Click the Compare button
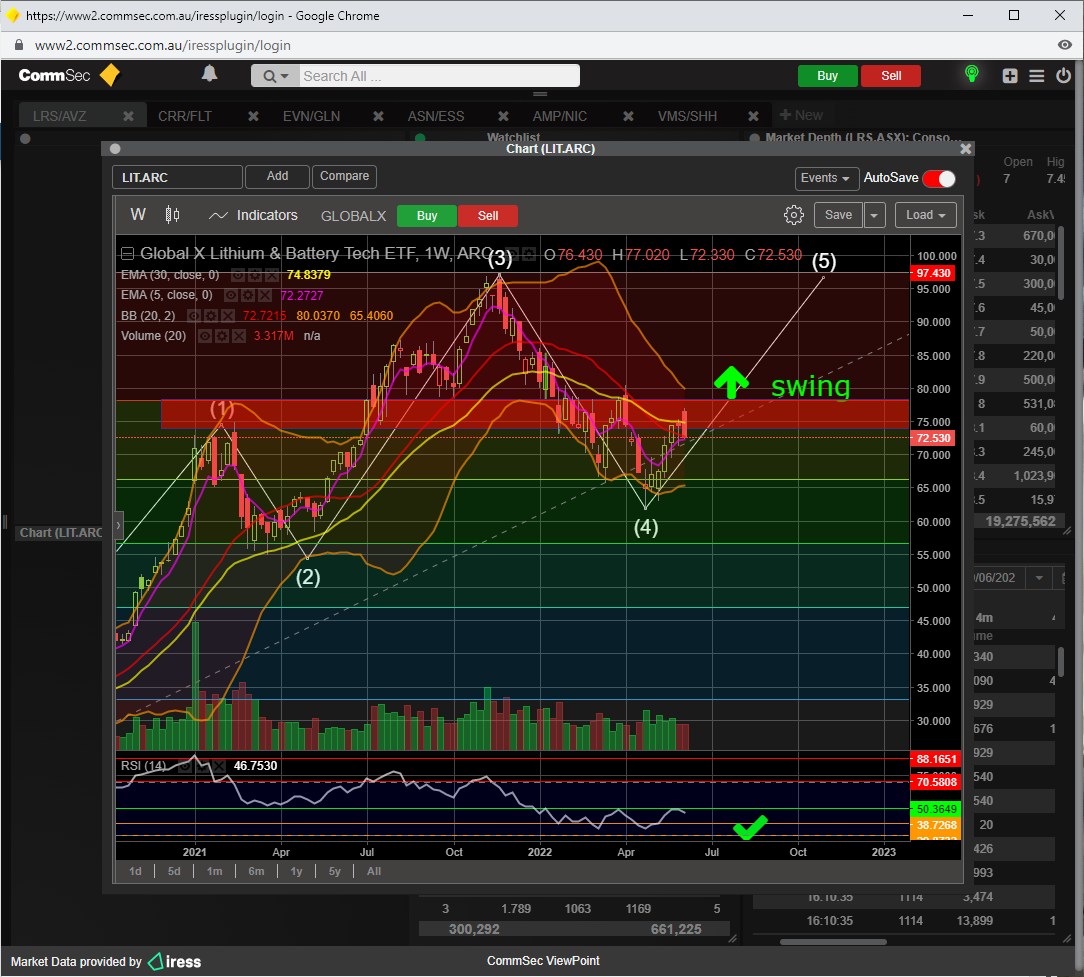 pyautogui.click(x=344, y=176)
